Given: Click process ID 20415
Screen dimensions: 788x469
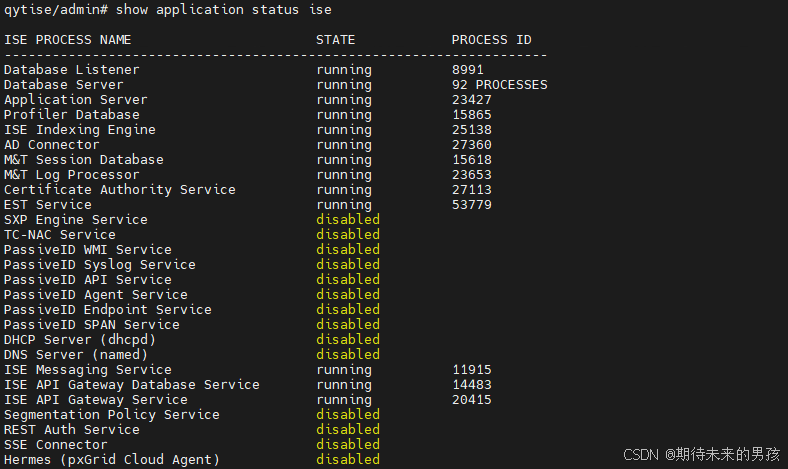Looking at the screenshot, I should coord(472,400).
